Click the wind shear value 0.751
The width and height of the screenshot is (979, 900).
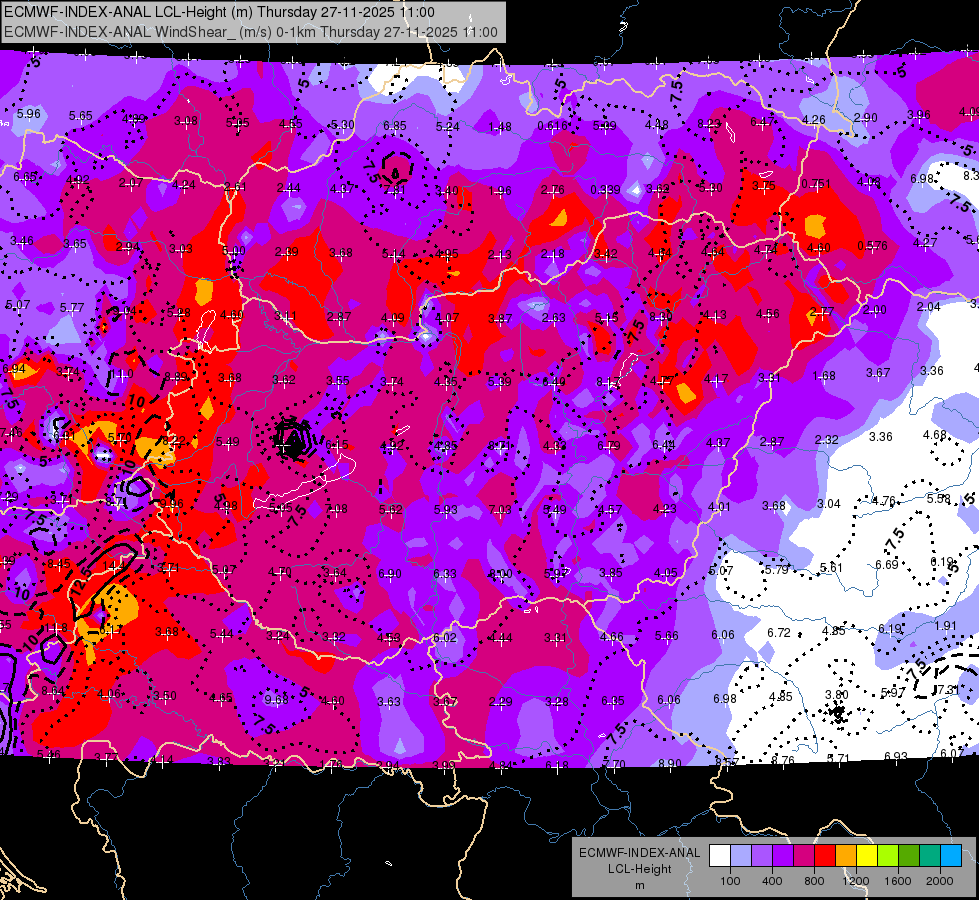pos(816,184)
